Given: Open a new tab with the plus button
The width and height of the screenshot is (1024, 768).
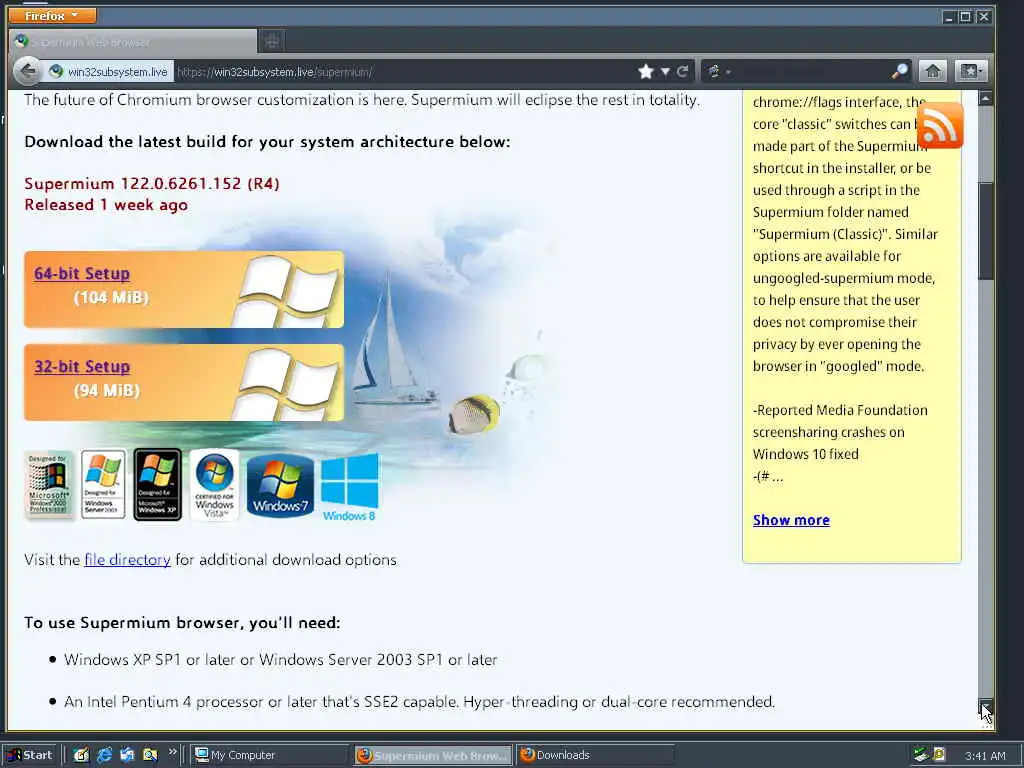Looking at the screenshot, I should pos(272,42).
